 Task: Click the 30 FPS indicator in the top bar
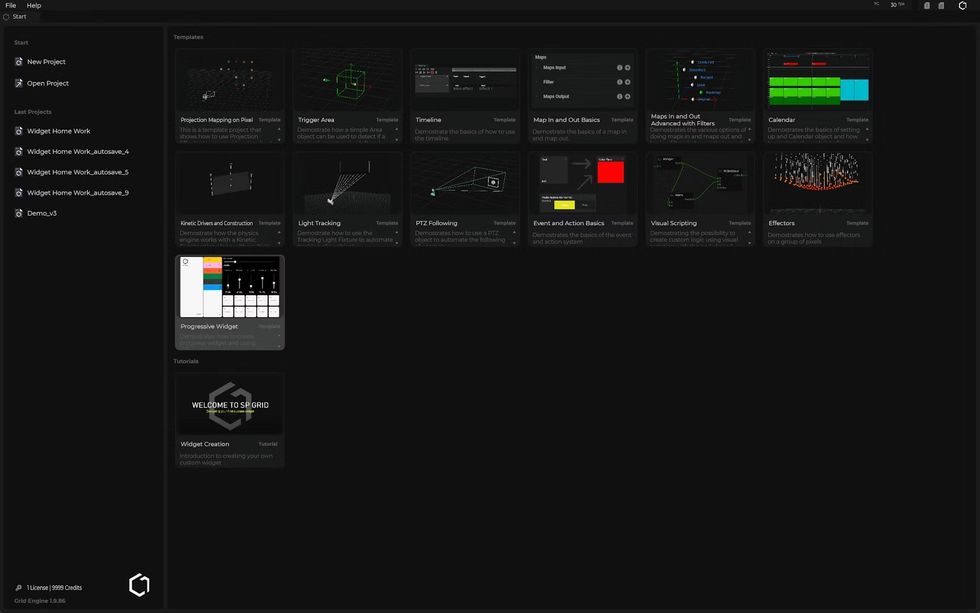[x=896, y=5]
